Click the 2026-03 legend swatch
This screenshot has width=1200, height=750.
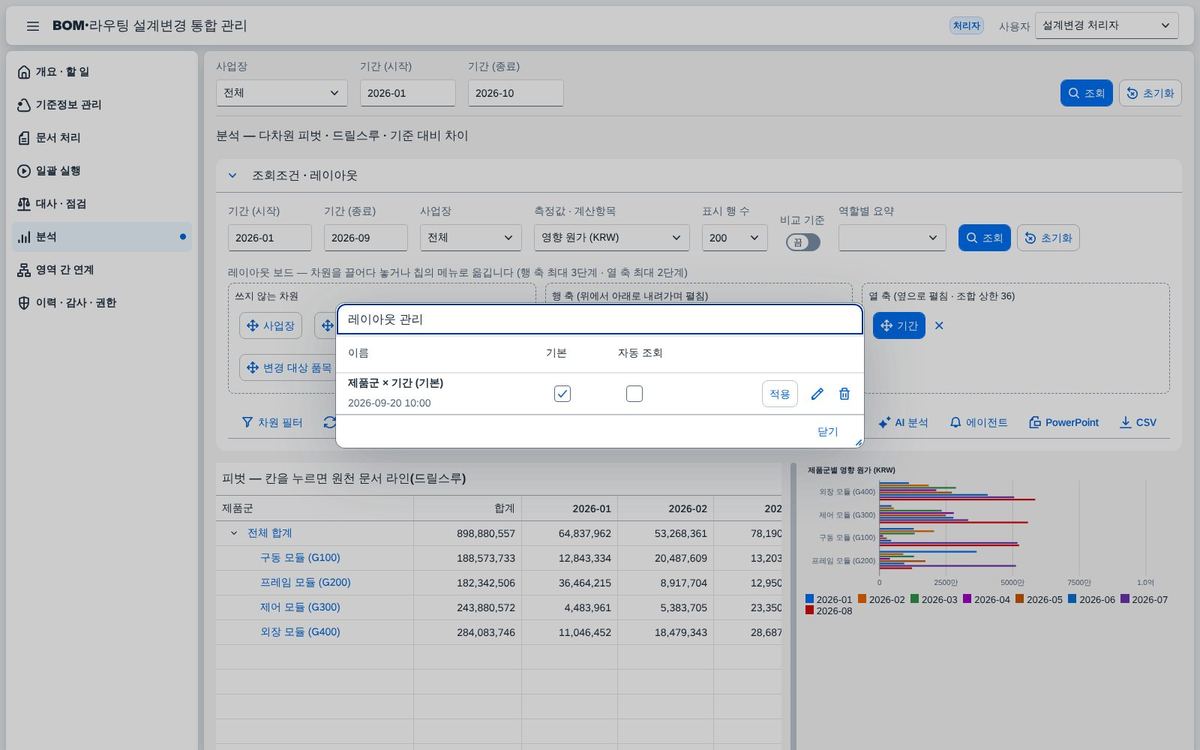pyautogui.click(x=915, y=600)
